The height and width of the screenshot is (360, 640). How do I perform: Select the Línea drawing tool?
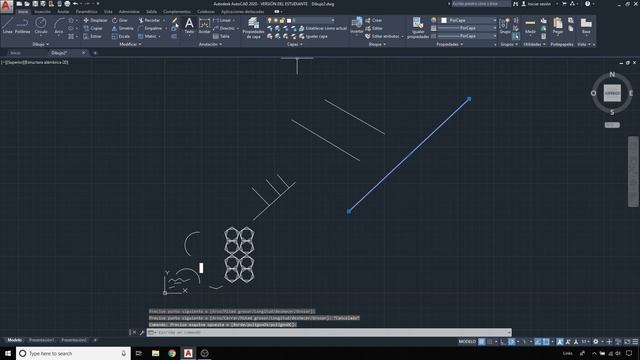pos(8,25)
